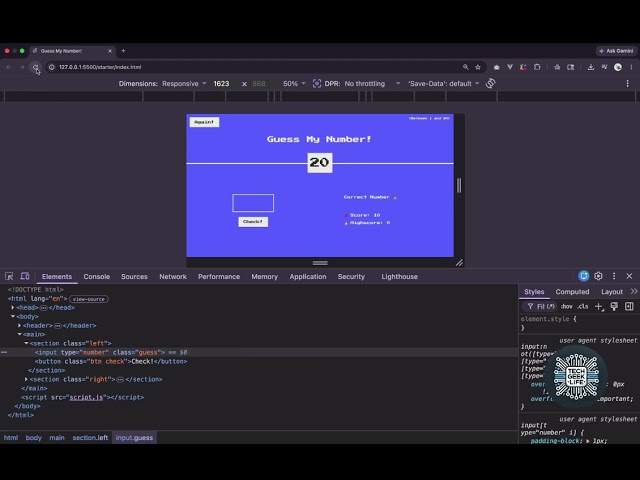The height and width of the screenshot is (480, 640).
Task: Switch to the Layout tab
Action: (612, 292)
